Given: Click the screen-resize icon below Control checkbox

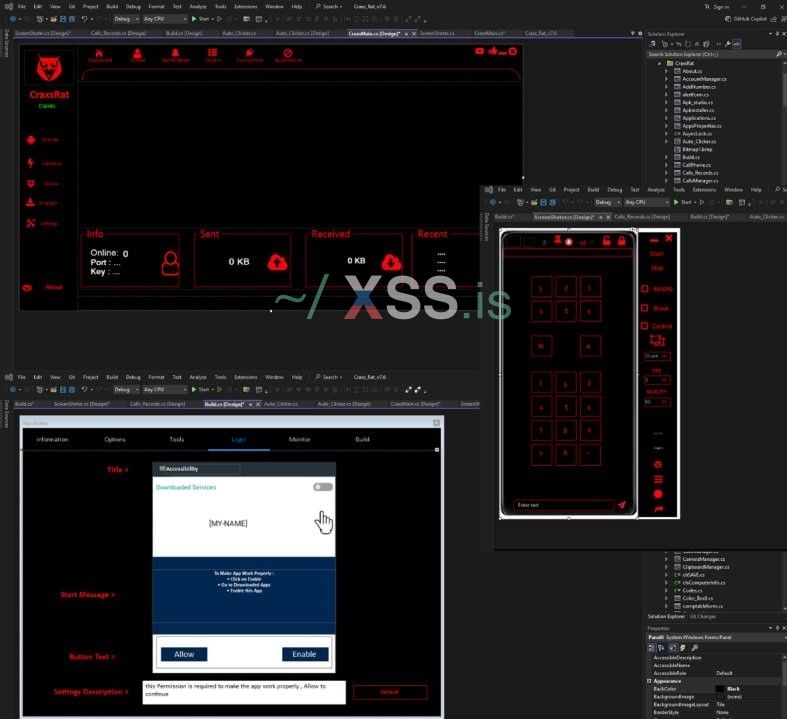Looking at the screenshot, I should (x=658, y=341).
